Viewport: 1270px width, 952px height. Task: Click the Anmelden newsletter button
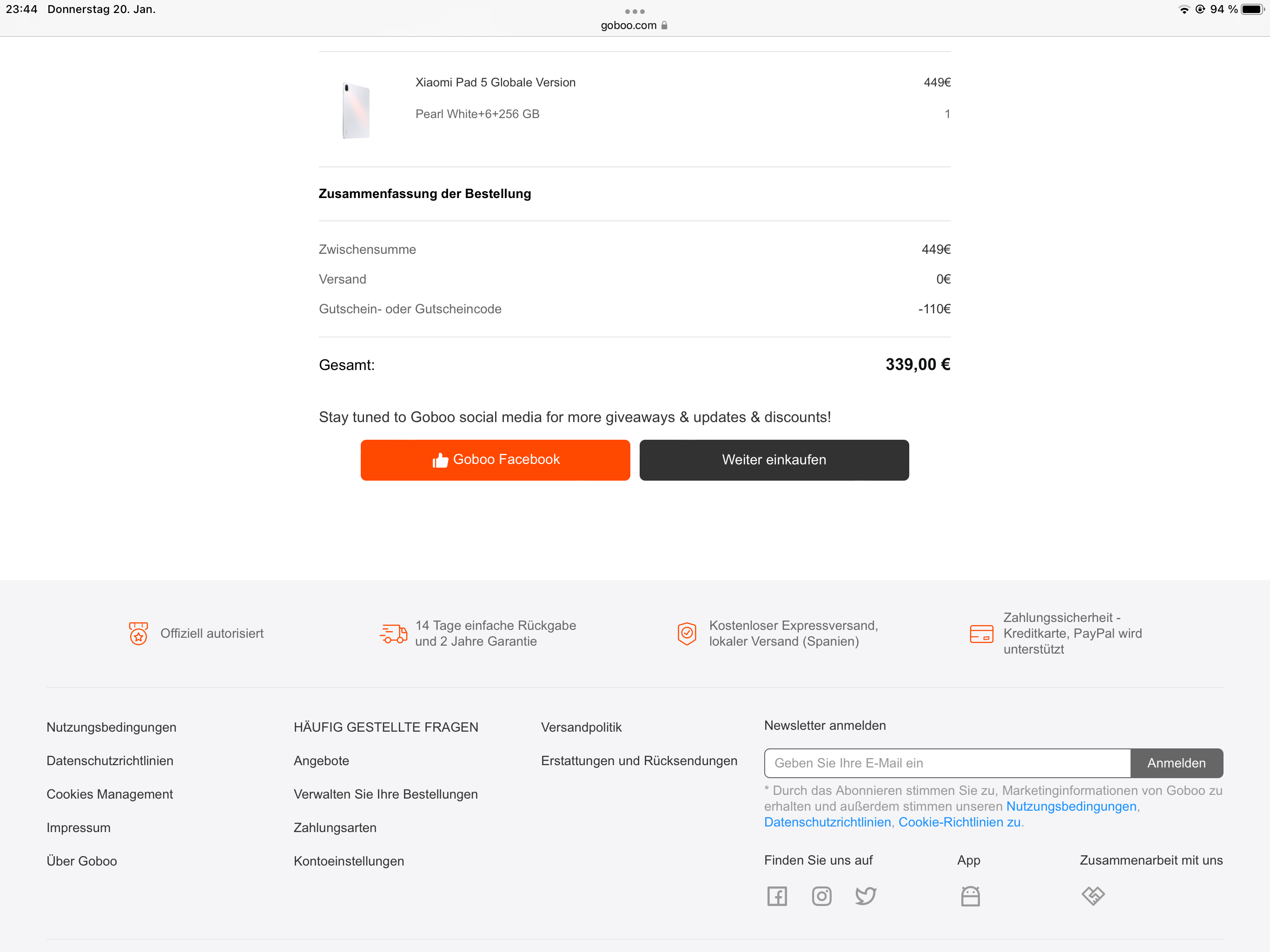tap(1176, 763)
